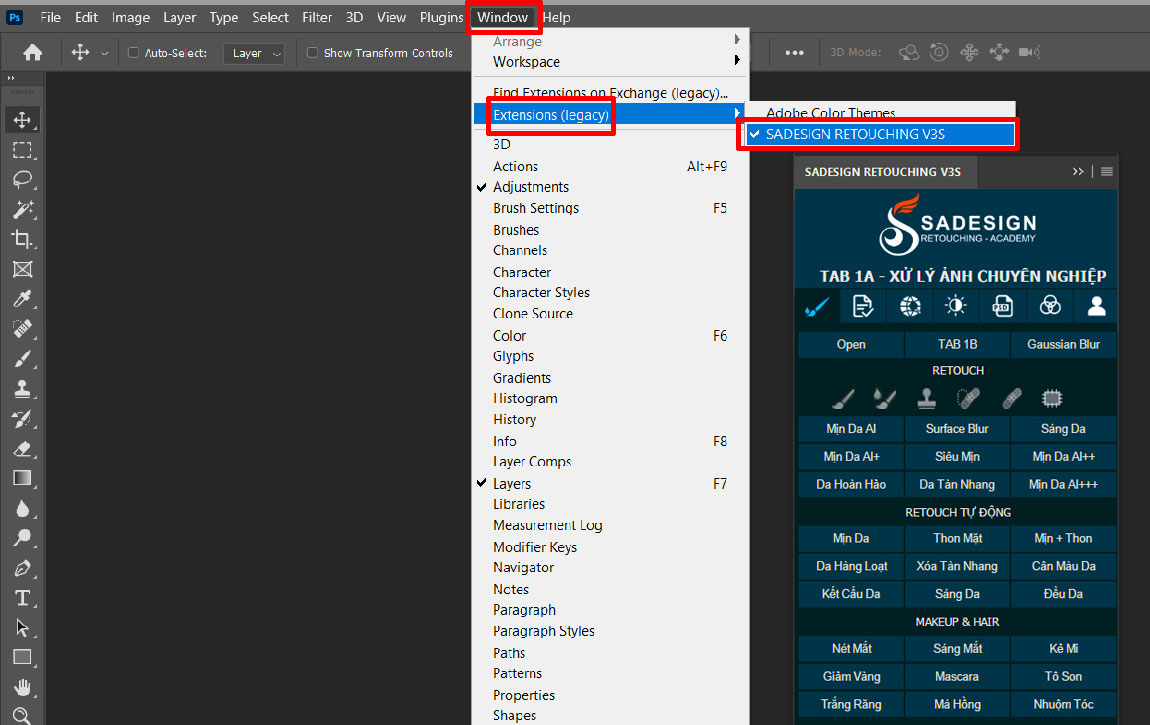The height and width of the screenshot is (725, 1150).
Task: Choose History from the Window menu
Action: coord(514,420)
